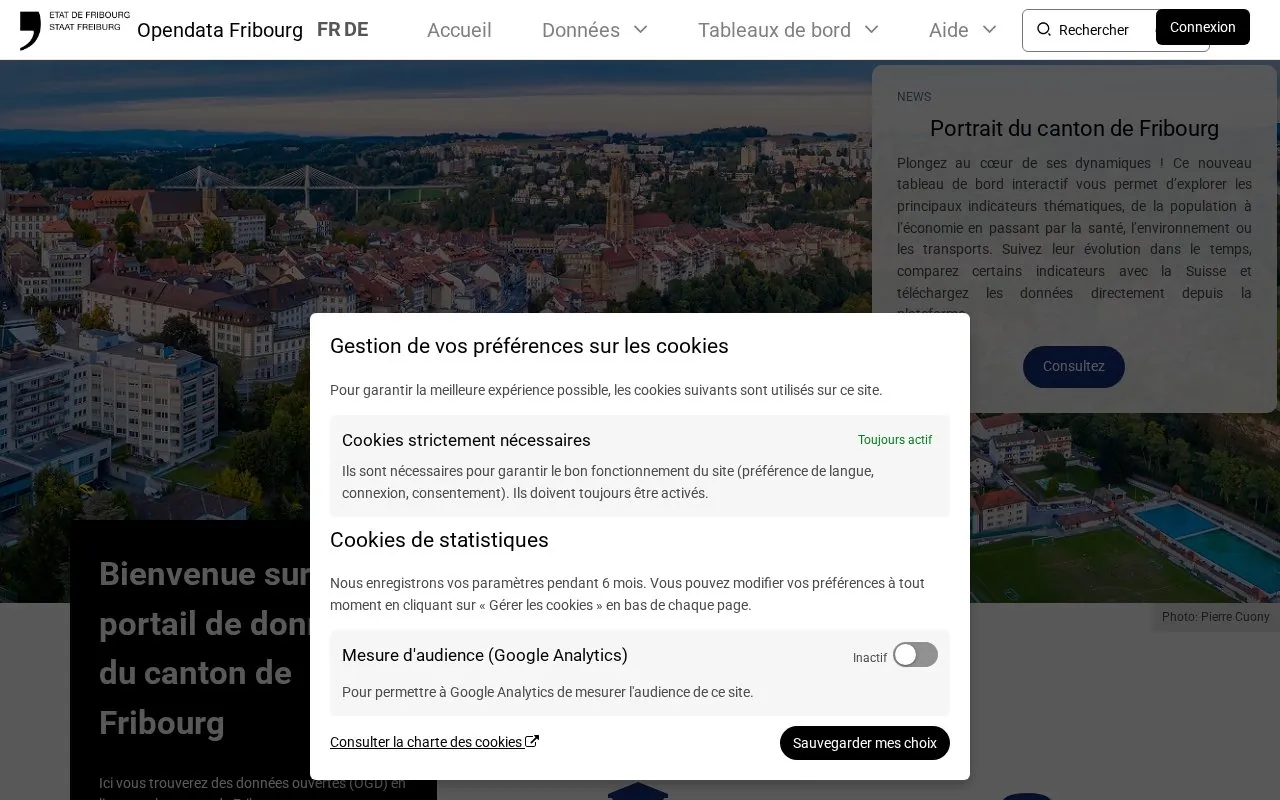Click the Consultez news button
This screenshot has height=800, width=1280.
pos(1074,367)
